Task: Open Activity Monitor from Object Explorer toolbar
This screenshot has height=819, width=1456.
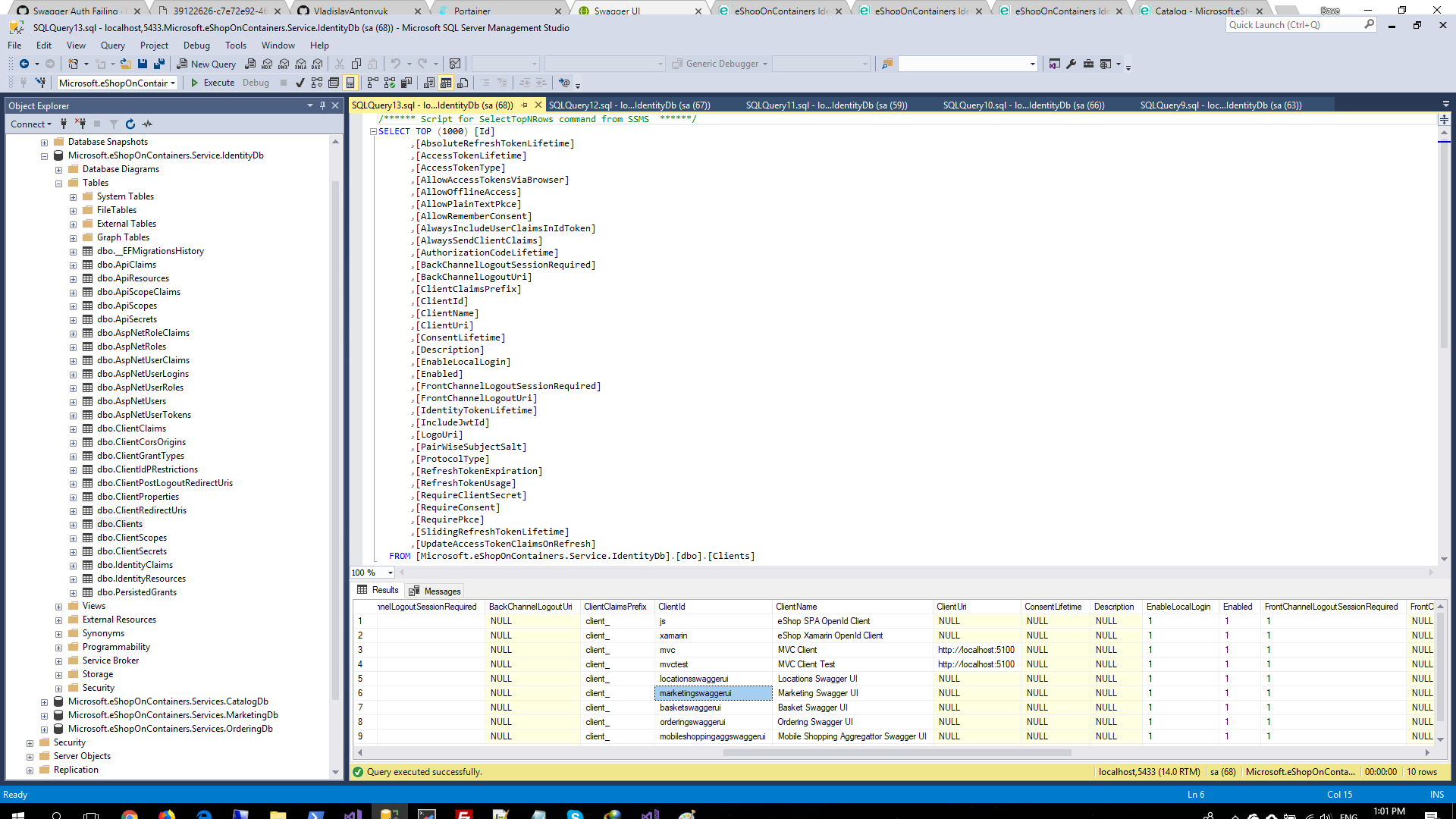Action: click(x=148, y=124)
